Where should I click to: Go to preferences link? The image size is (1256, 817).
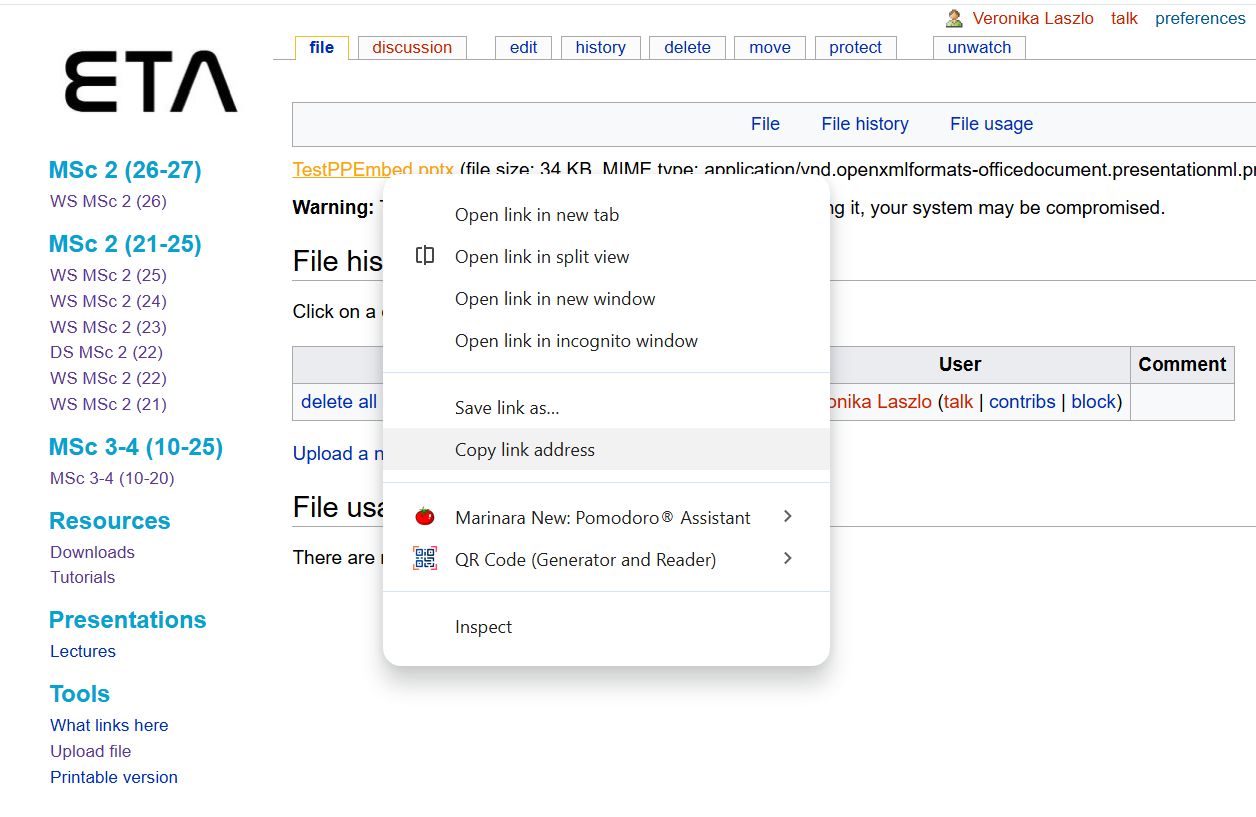pyautogui.click(x=1200, y=19)
